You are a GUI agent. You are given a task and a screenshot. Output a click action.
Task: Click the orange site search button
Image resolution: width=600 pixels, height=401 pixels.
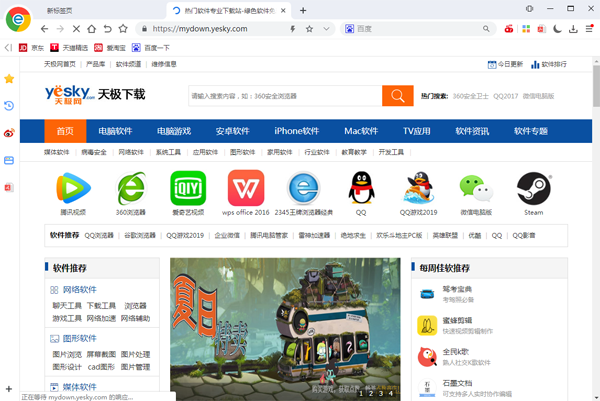point(398,96)
